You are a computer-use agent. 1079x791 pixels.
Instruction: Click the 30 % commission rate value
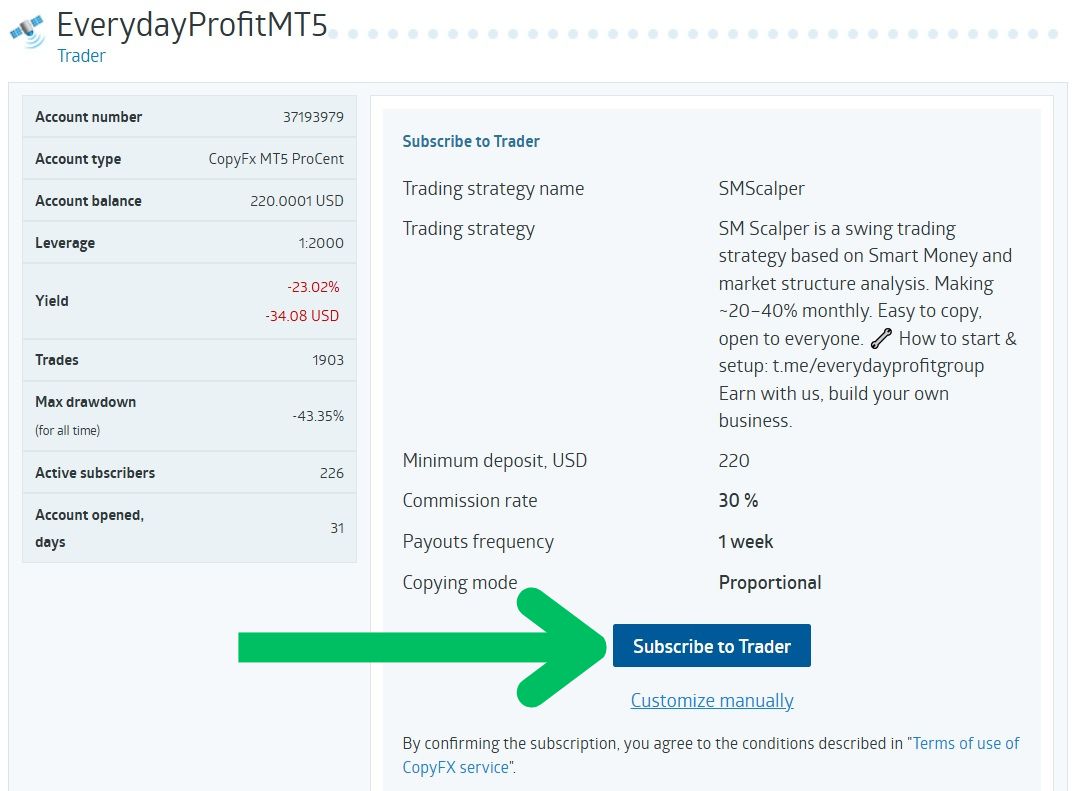point(738,501)
